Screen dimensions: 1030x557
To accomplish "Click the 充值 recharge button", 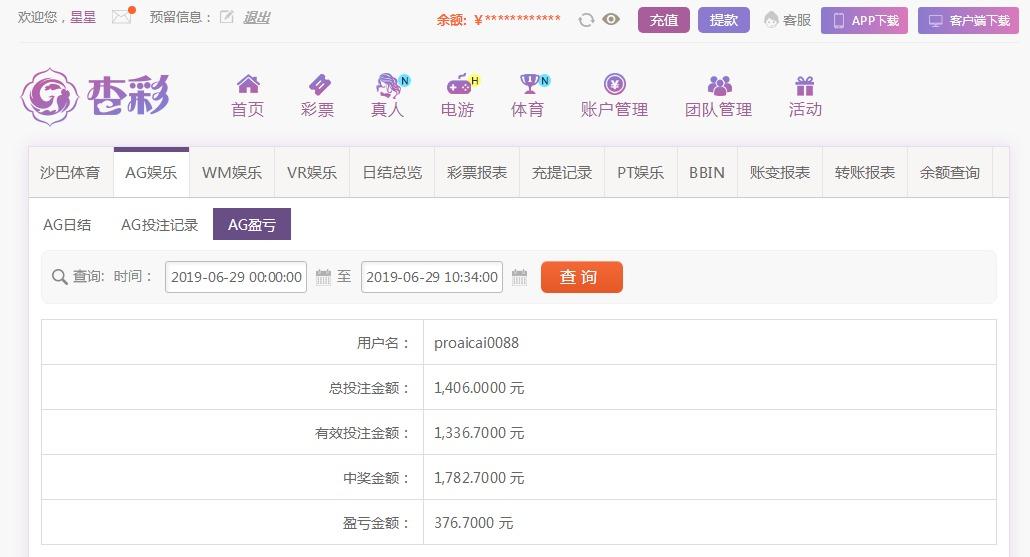I will [x=663, y=20].
